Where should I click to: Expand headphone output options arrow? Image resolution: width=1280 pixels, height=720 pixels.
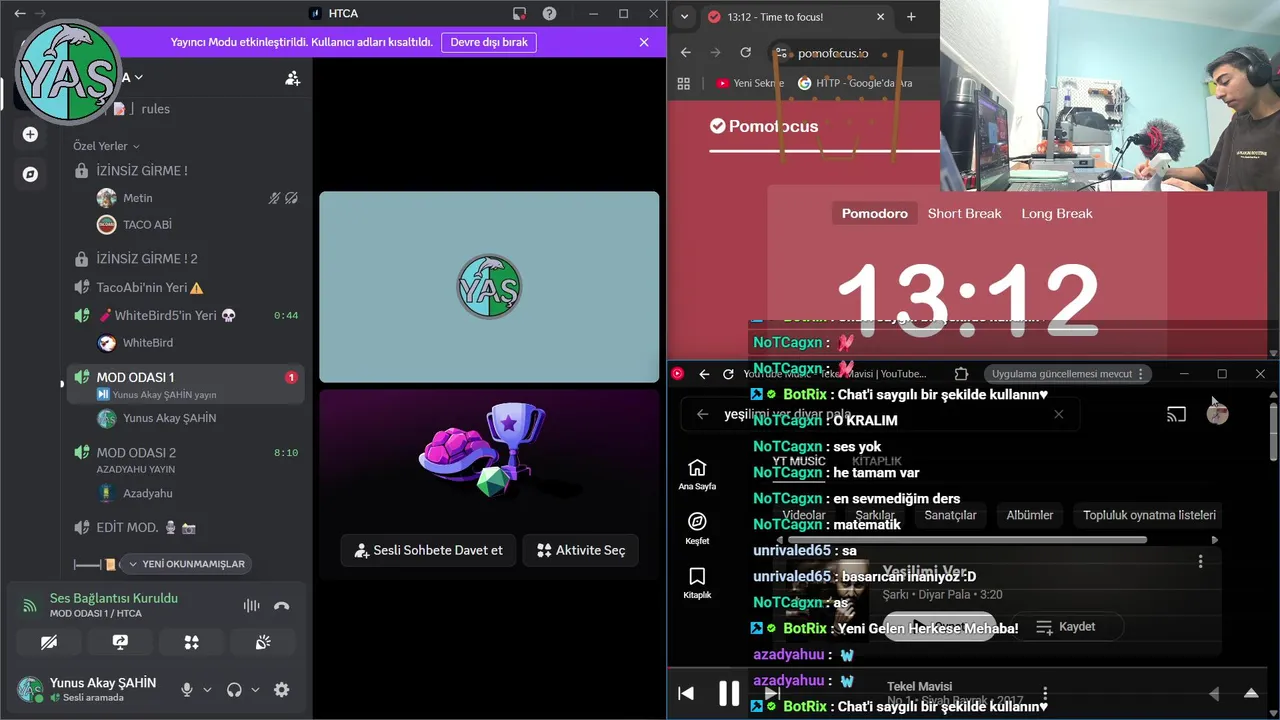pyautogui.click(x=255, y=690)
